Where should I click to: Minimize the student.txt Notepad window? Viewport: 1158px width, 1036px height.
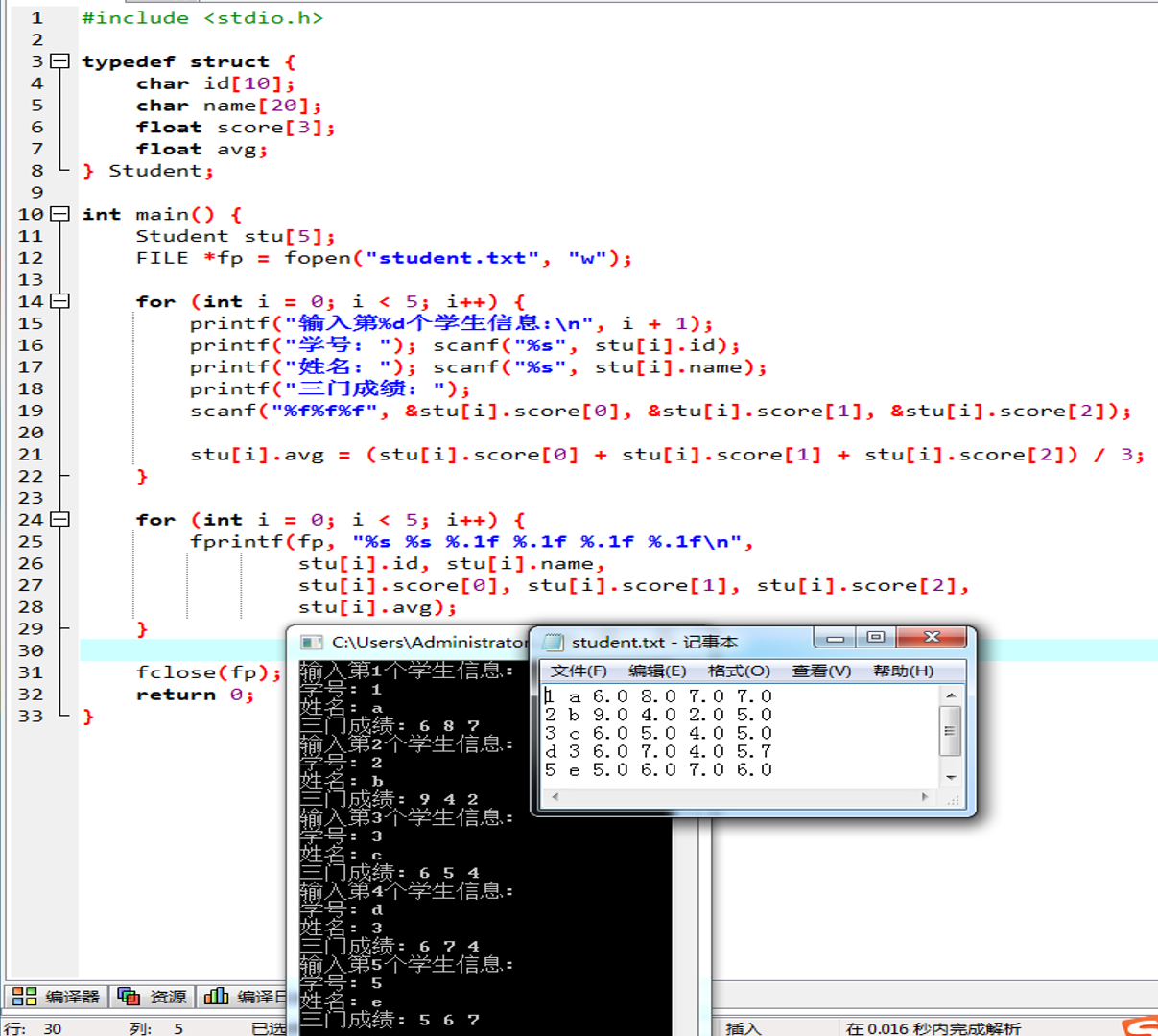[x=835, y=638]
